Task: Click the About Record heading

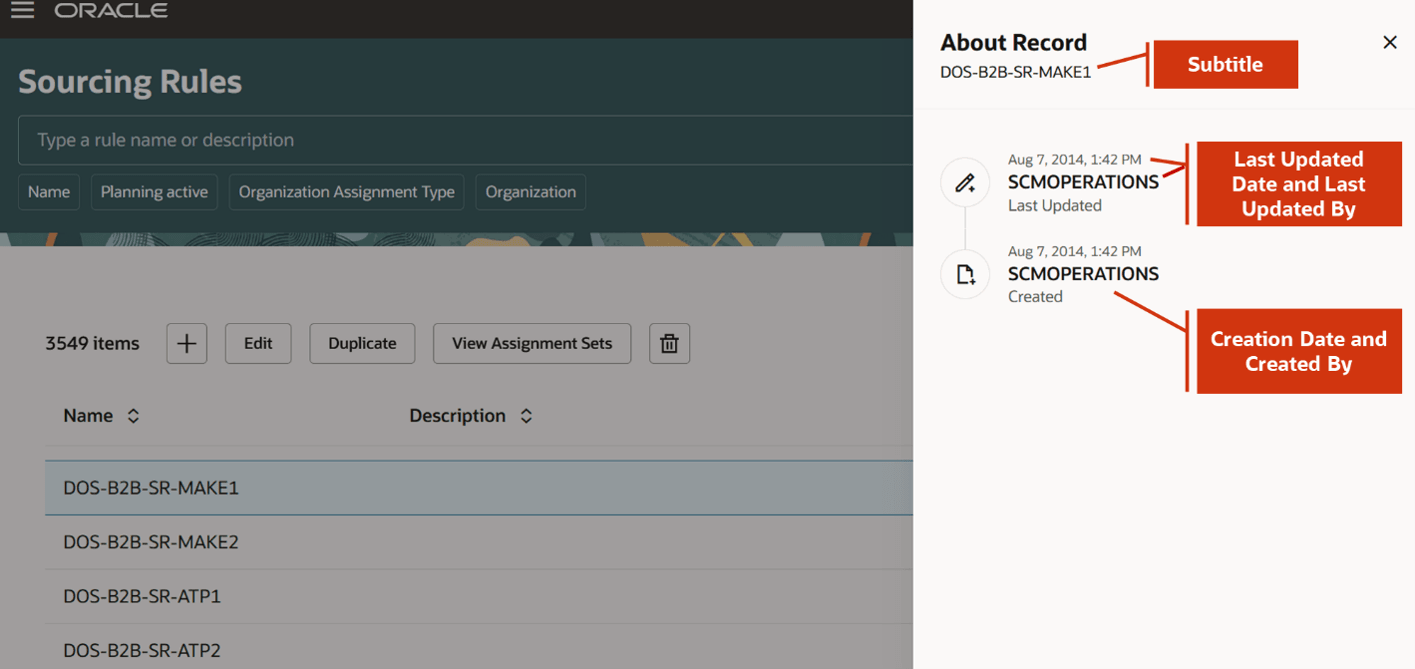Action: pyautogui.click(x=1013, y=43)
